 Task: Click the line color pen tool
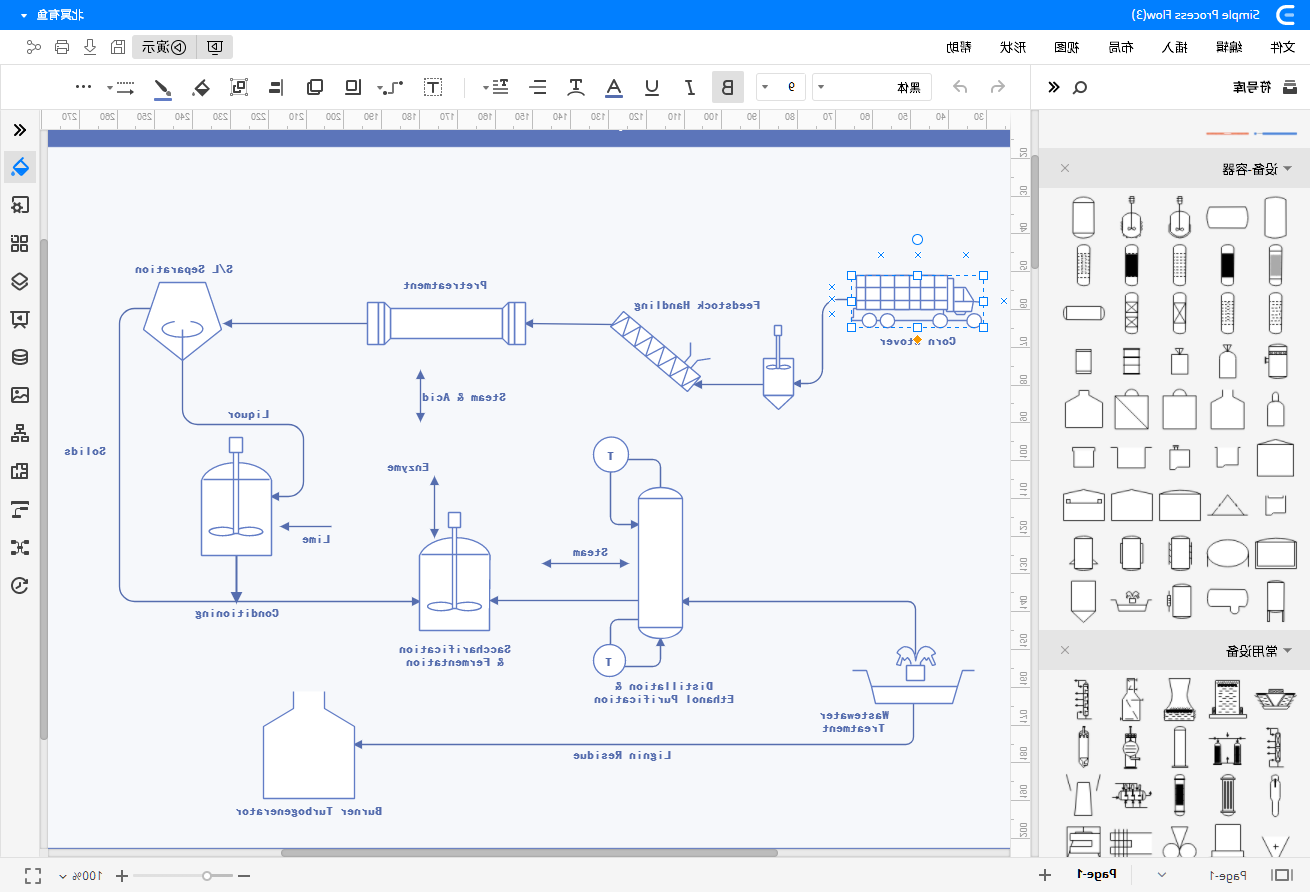click(163, 88)
